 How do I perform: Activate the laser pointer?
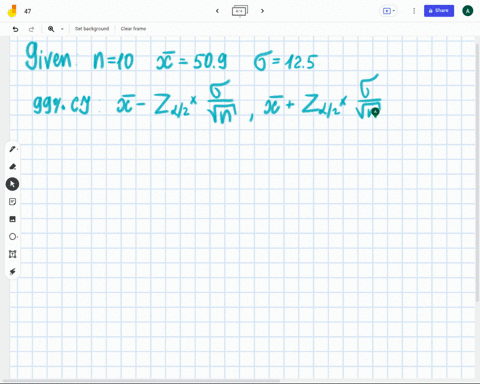click(x=12, y=272)
